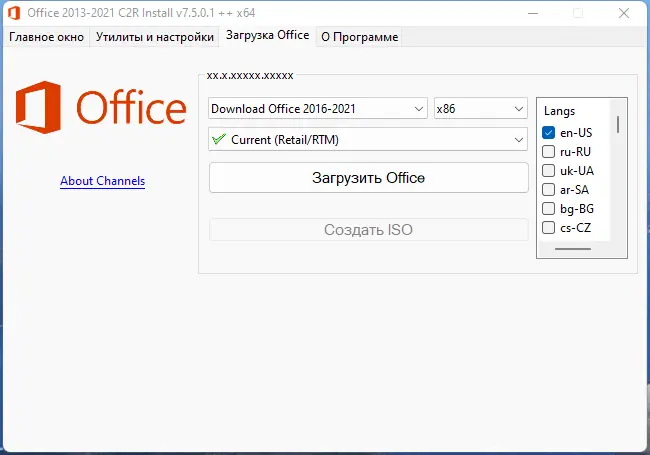Switch to the Главное окно tab

[46, 37]
